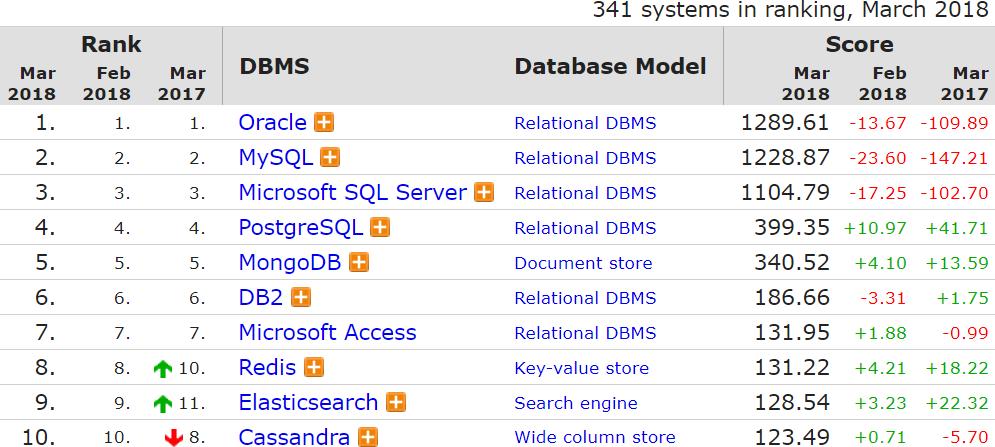Open the Cassandra link
The width and height of the screenshot is (995, 447).
[294, 437]
